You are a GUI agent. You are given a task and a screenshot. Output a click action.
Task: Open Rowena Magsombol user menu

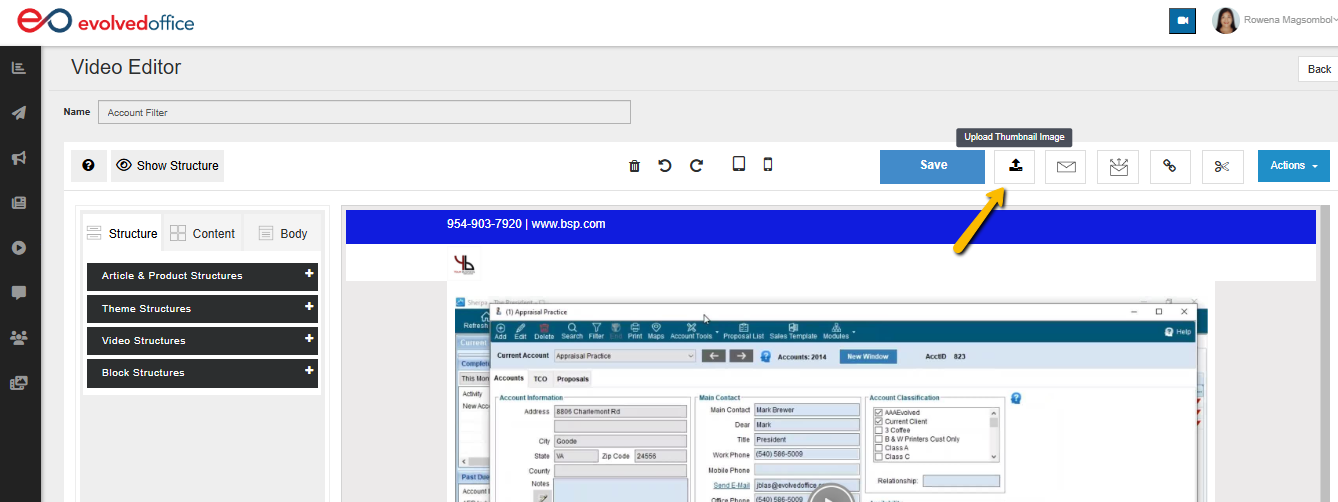[1274, 20]
